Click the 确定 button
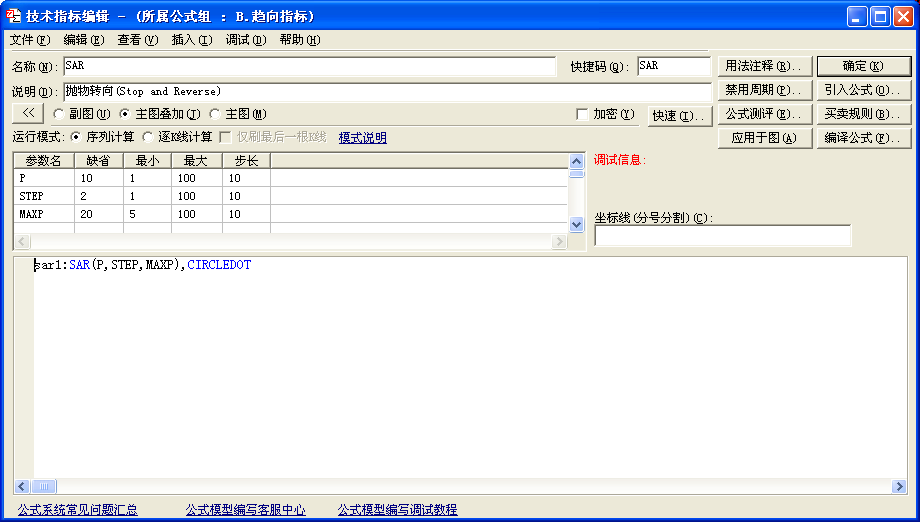 pyautogui.click(x=864, y=66)
